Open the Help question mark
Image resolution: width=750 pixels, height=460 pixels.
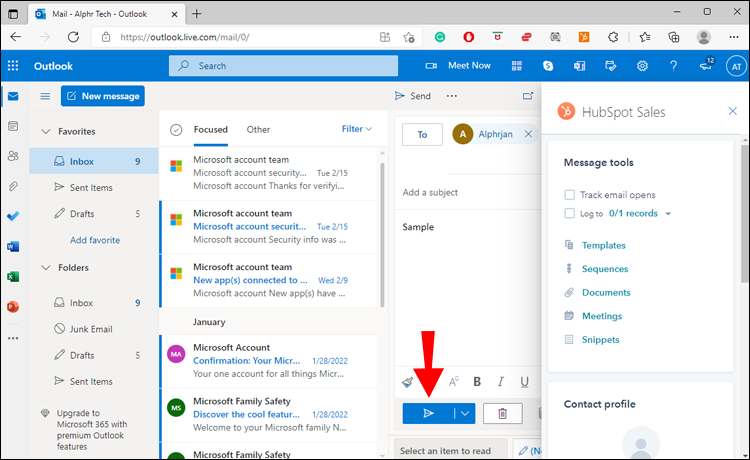[673, 66]
